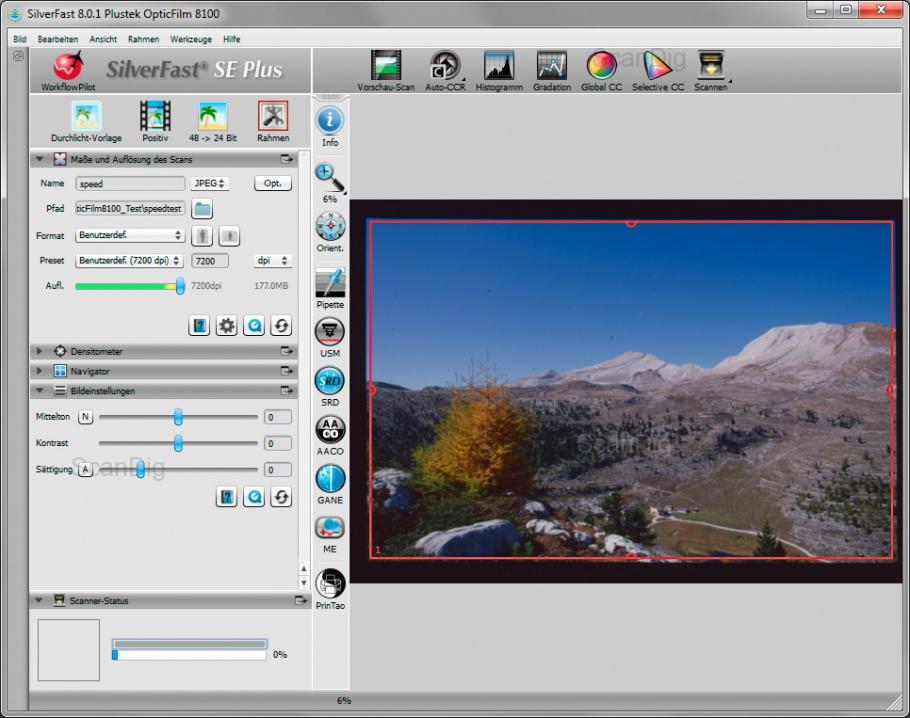Open the Gradation curves tool
Image resolution: width=910 pixels, height=718 pixels.
pyautogui.click(x=552, y=66)
